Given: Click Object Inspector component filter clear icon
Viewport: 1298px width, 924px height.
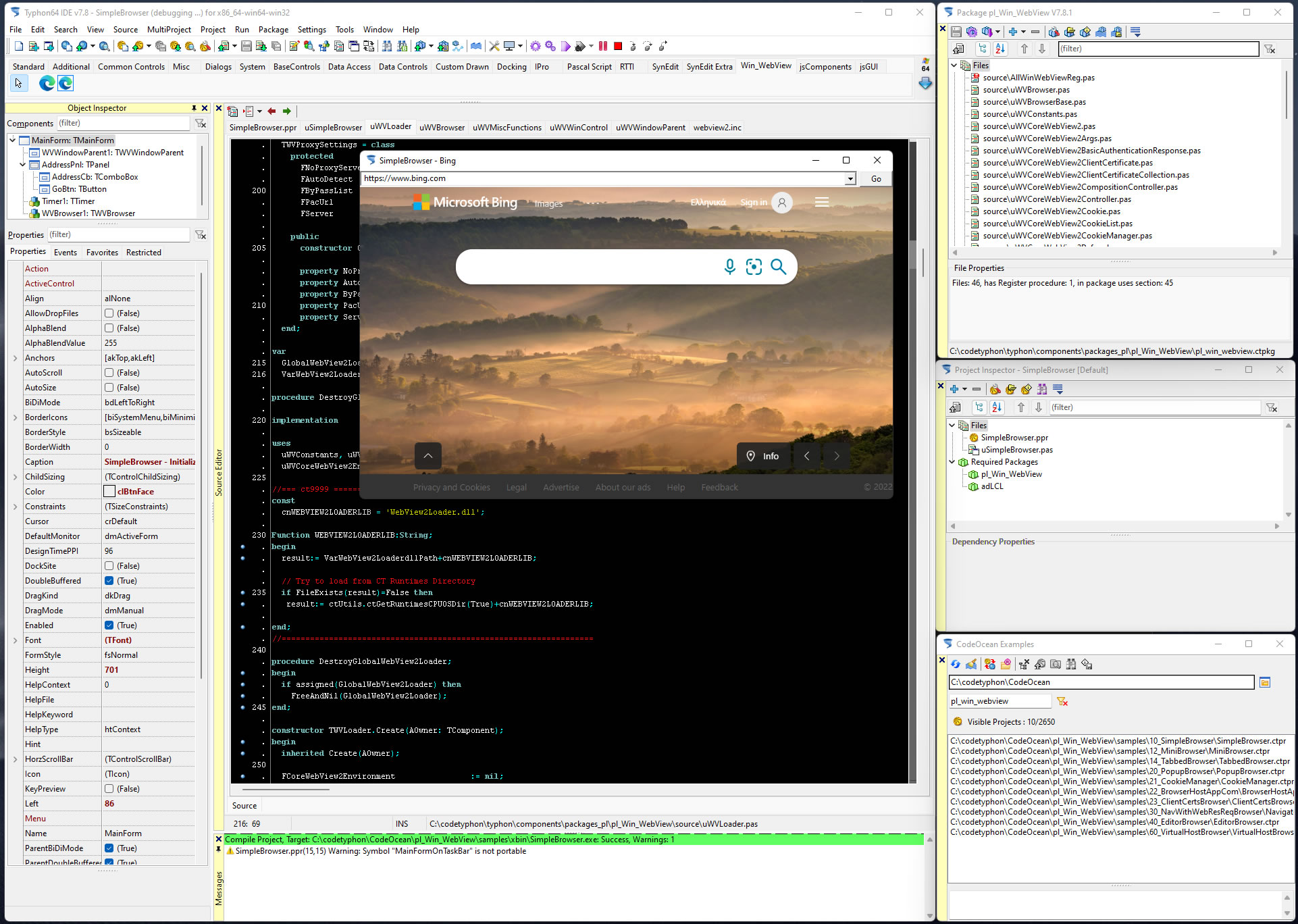Looking at the screenshot, I should click(x=201, y=123).
